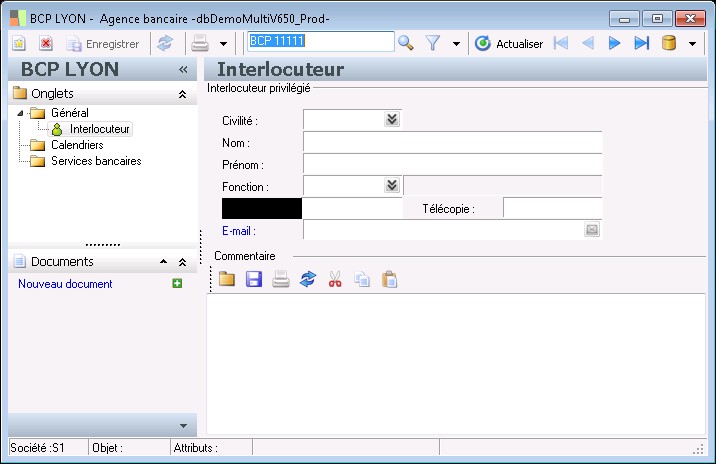Click the E-mail label link
Viewport: 716px width, 464px height.
pos(239,231)
